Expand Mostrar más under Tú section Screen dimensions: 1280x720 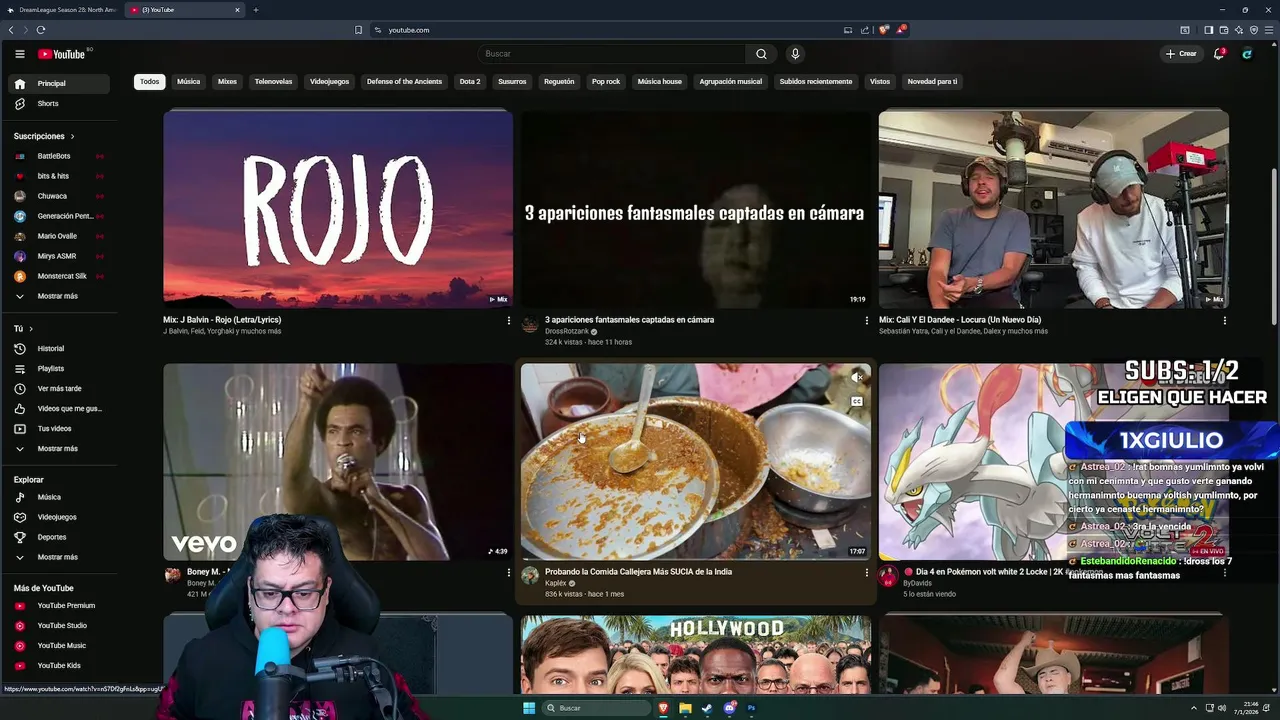click(57, 449)
